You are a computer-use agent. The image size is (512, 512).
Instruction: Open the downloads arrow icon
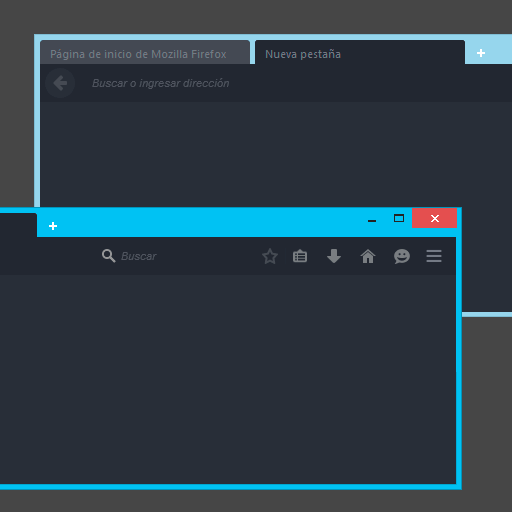(334, 256)
